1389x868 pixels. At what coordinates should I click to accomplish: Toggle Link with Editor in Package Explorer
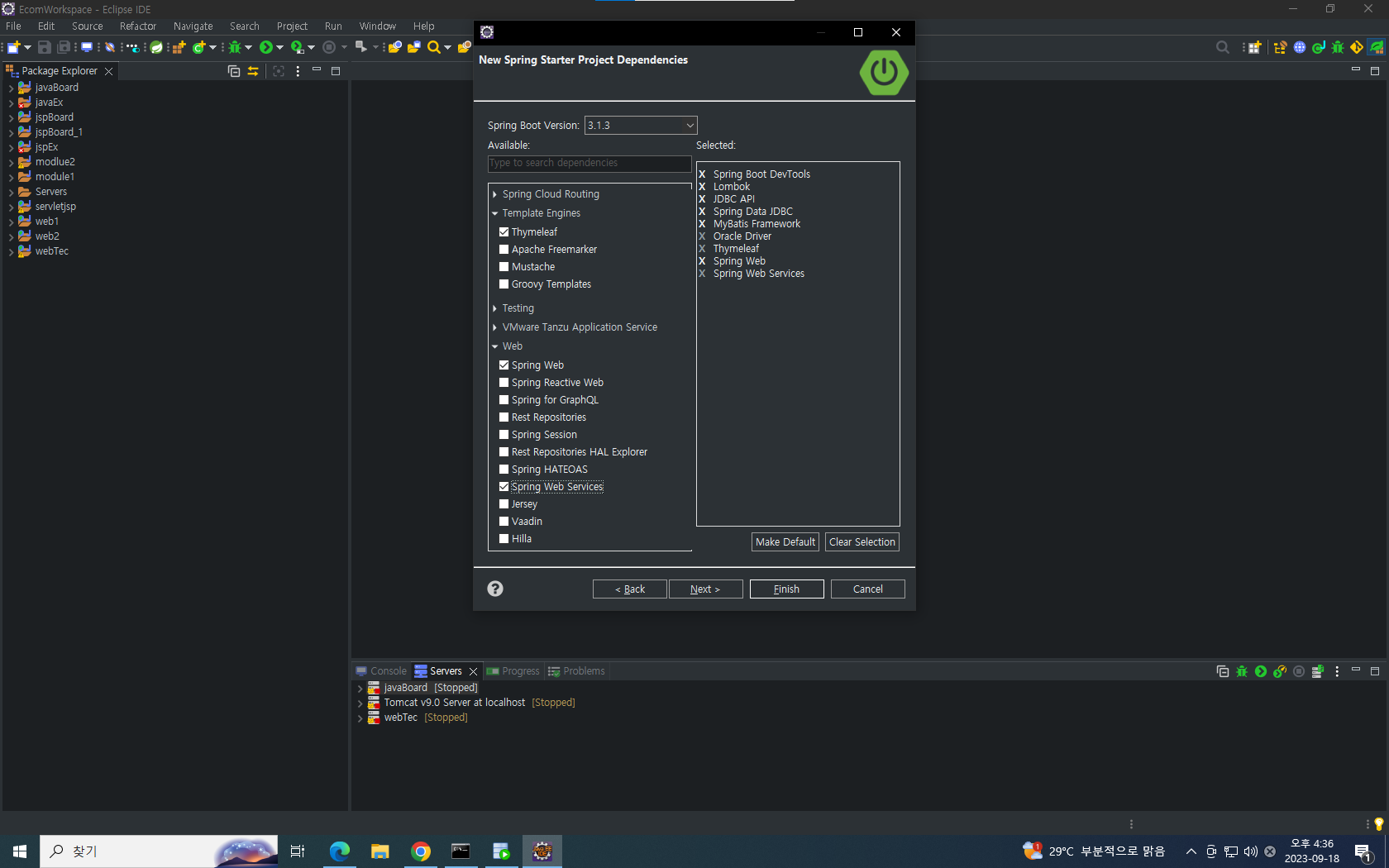(253, 71)
